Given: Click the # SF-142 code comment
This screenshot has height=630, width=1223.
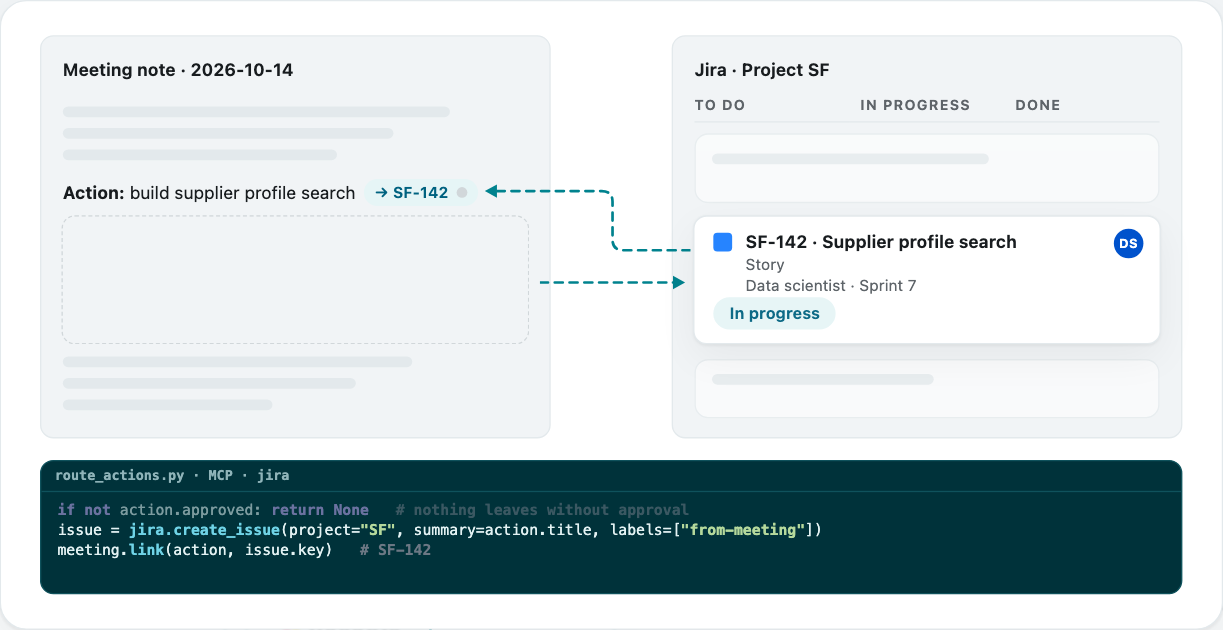Looking at the screenshot, I should tap(395, 550).
